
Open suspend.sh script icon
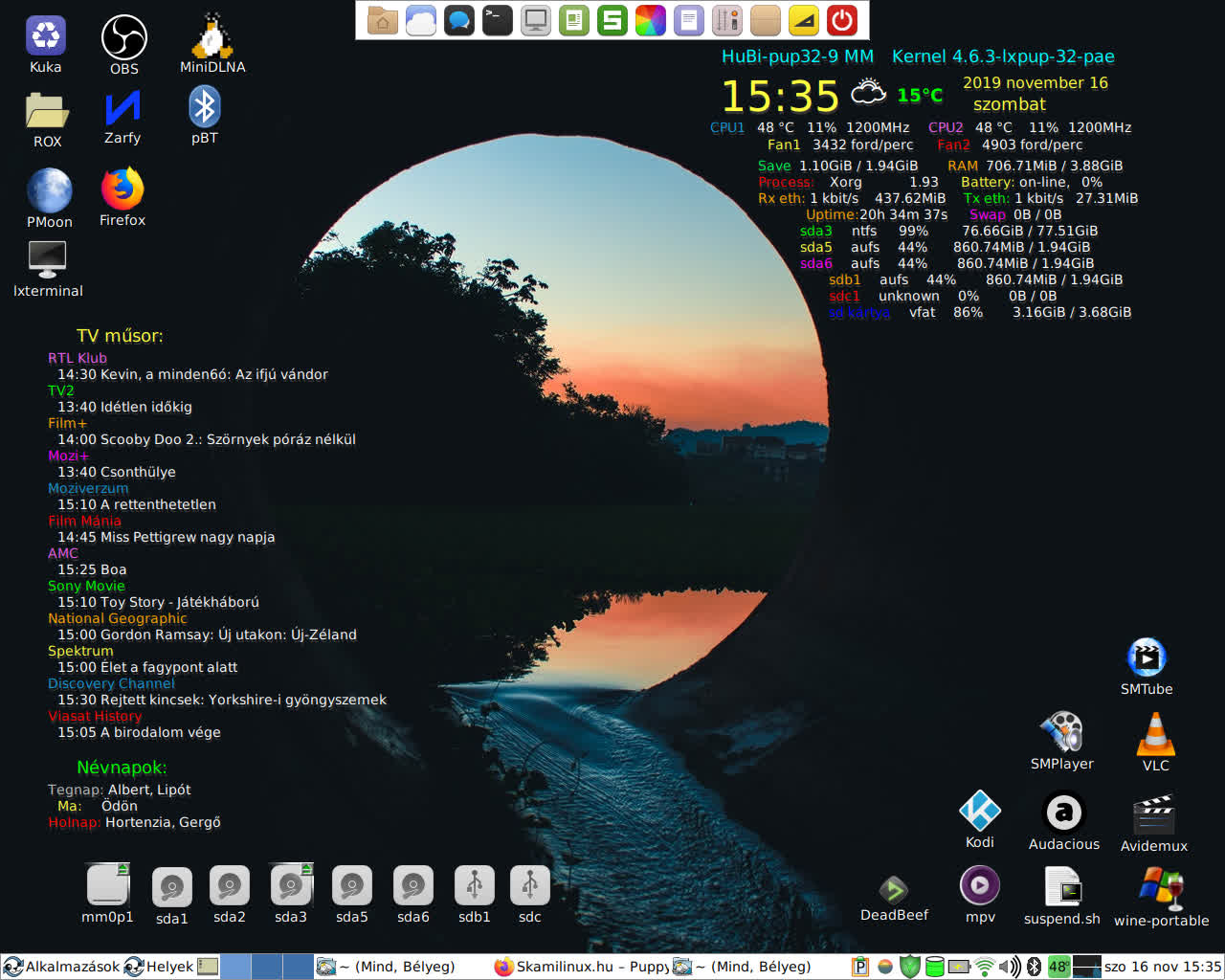1062,886
